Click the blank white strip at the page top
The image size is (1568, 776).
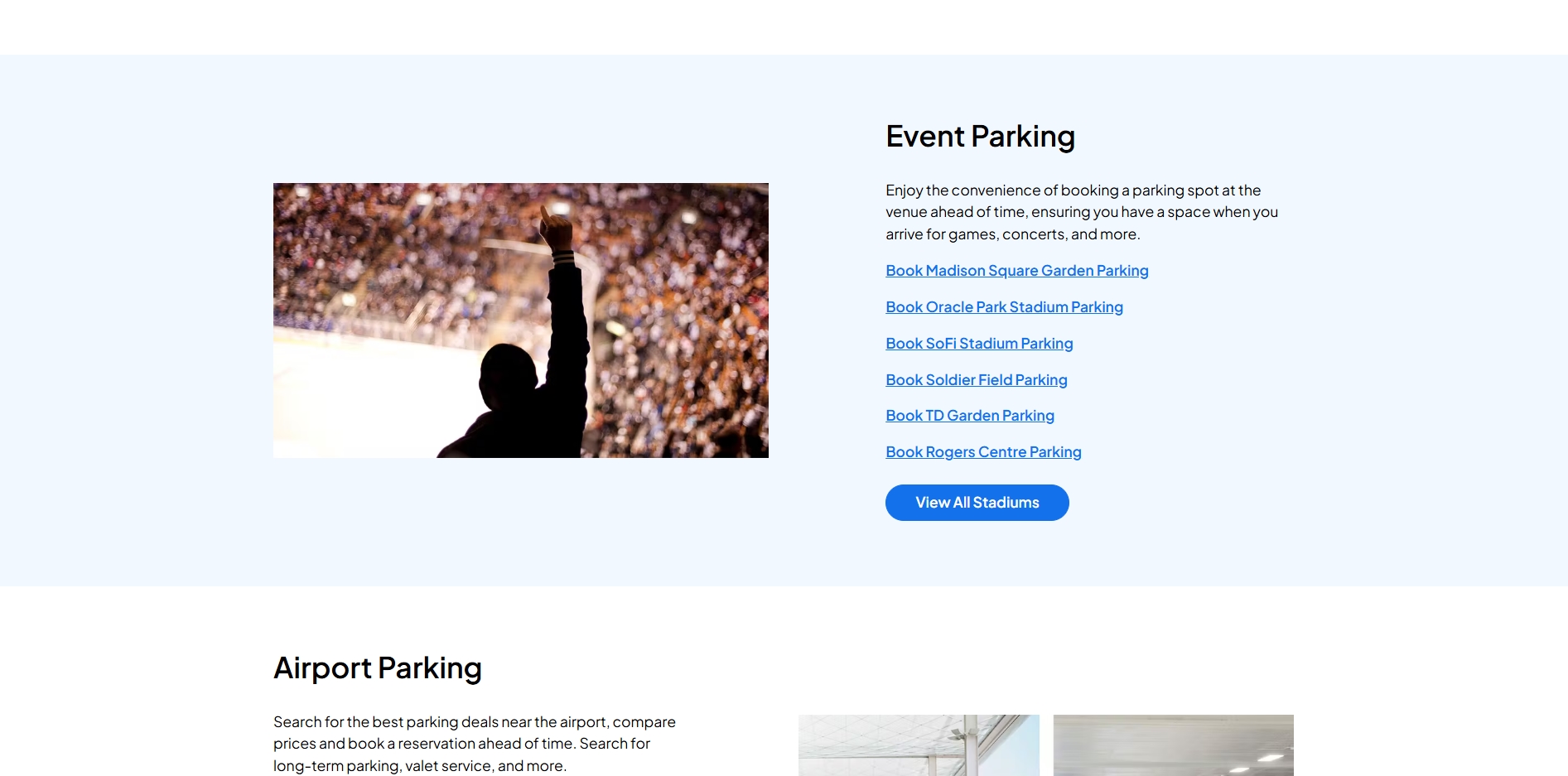click(784, 27)
